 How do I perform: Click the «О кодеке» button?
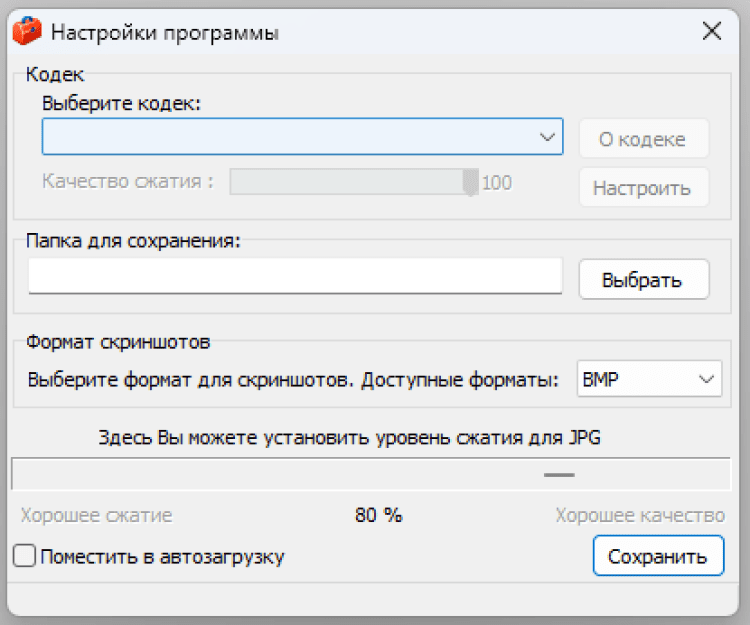pos(644,139)
